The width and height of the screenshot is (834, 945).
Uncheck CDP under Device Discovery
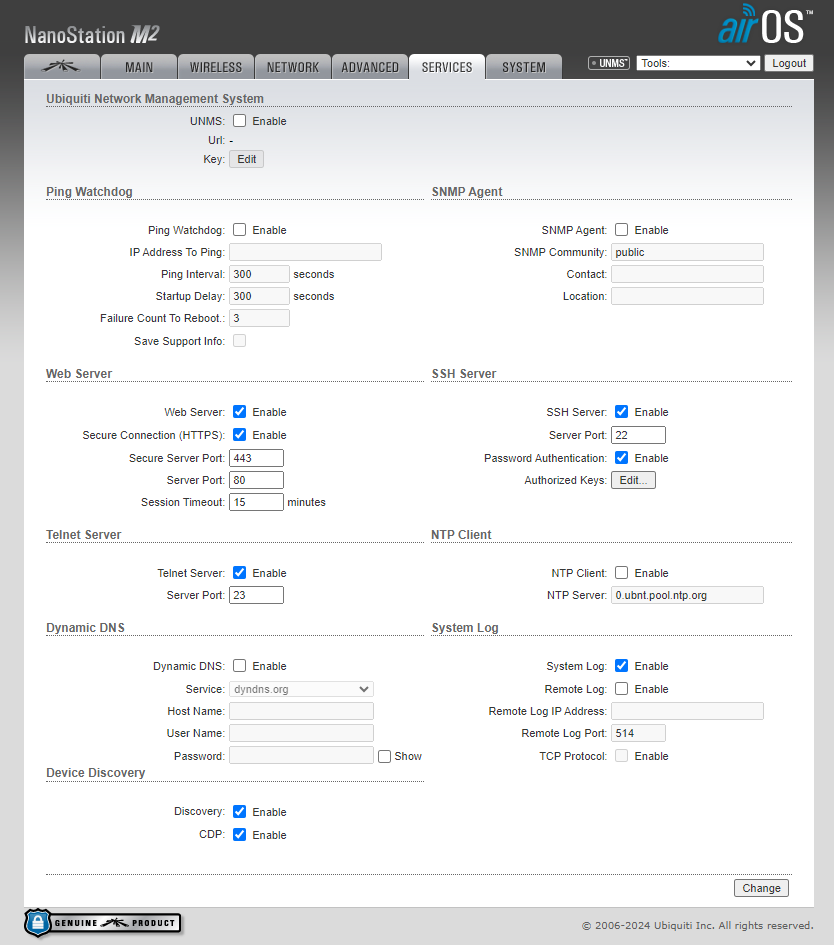tap(240, 835)
